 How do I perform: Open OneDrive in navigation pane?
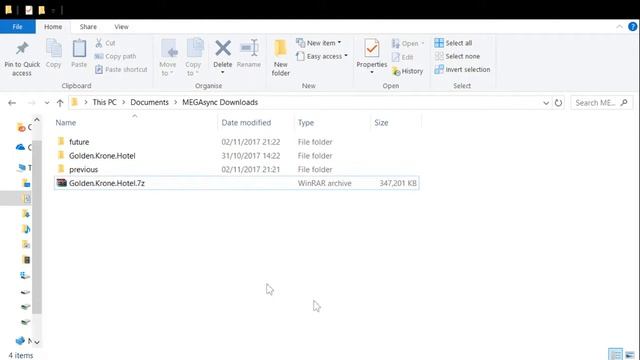(24, 147)
